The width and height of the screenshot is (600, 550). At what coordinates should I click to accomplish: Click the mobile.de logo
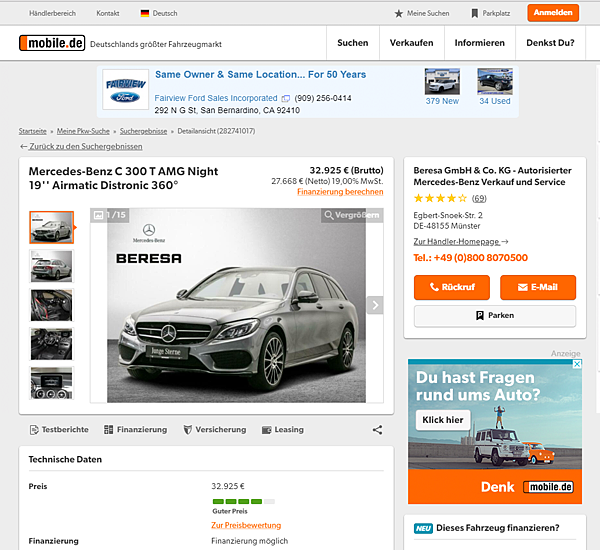[x=52, y=43]
